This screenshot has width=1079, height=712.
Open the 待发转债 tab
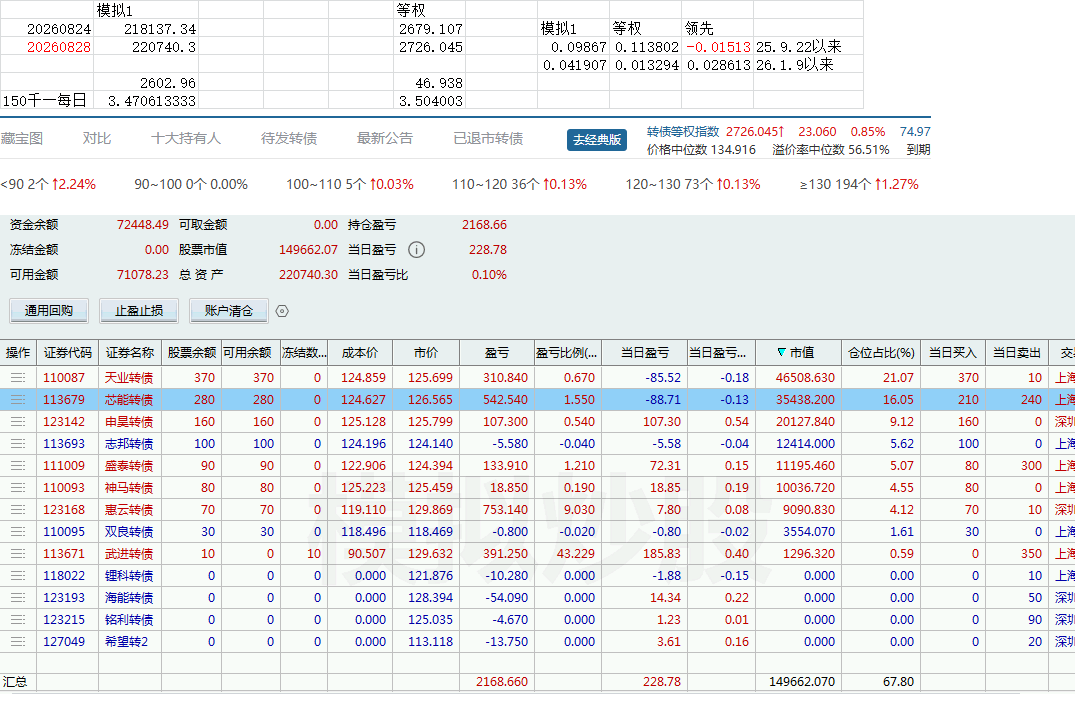tap(289, 138)
